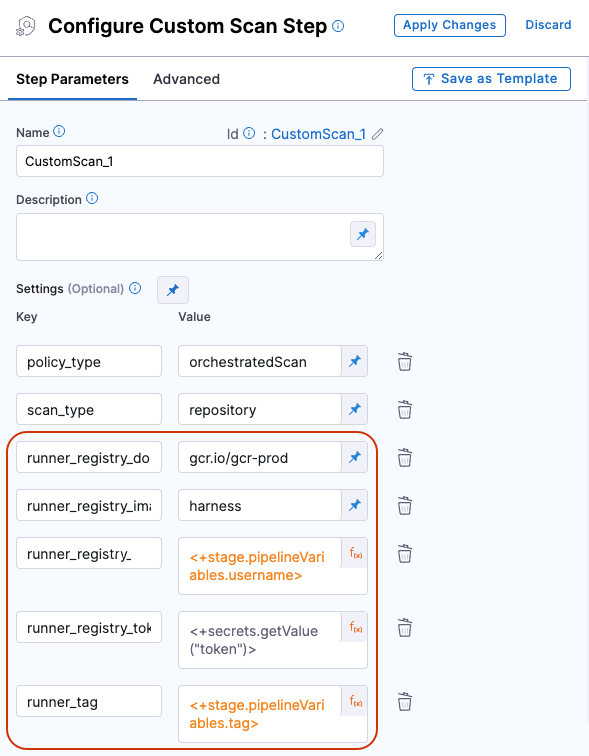Open expression selector for secrets token value
Screen dimensions: 589x756
356,628
